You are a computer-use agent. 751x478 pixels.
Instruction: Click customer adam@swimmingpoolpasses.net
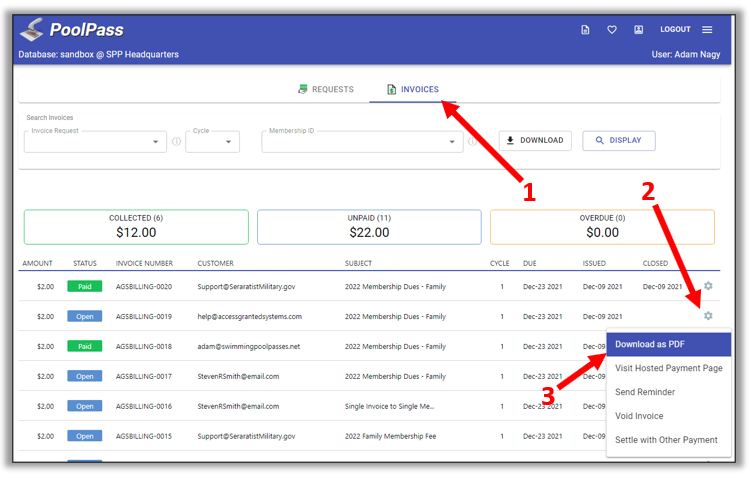point(249,347)
